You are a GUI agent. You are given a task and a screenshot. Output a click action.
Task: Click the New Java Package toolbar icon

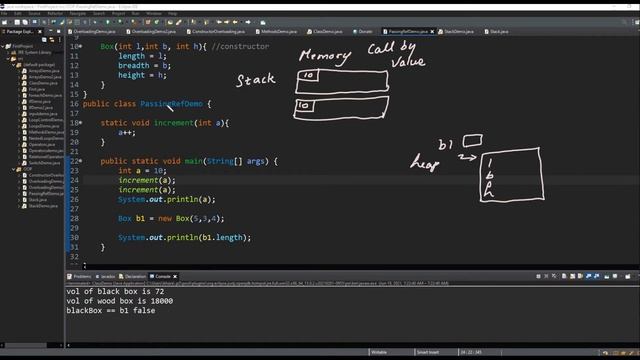point(148,22)
